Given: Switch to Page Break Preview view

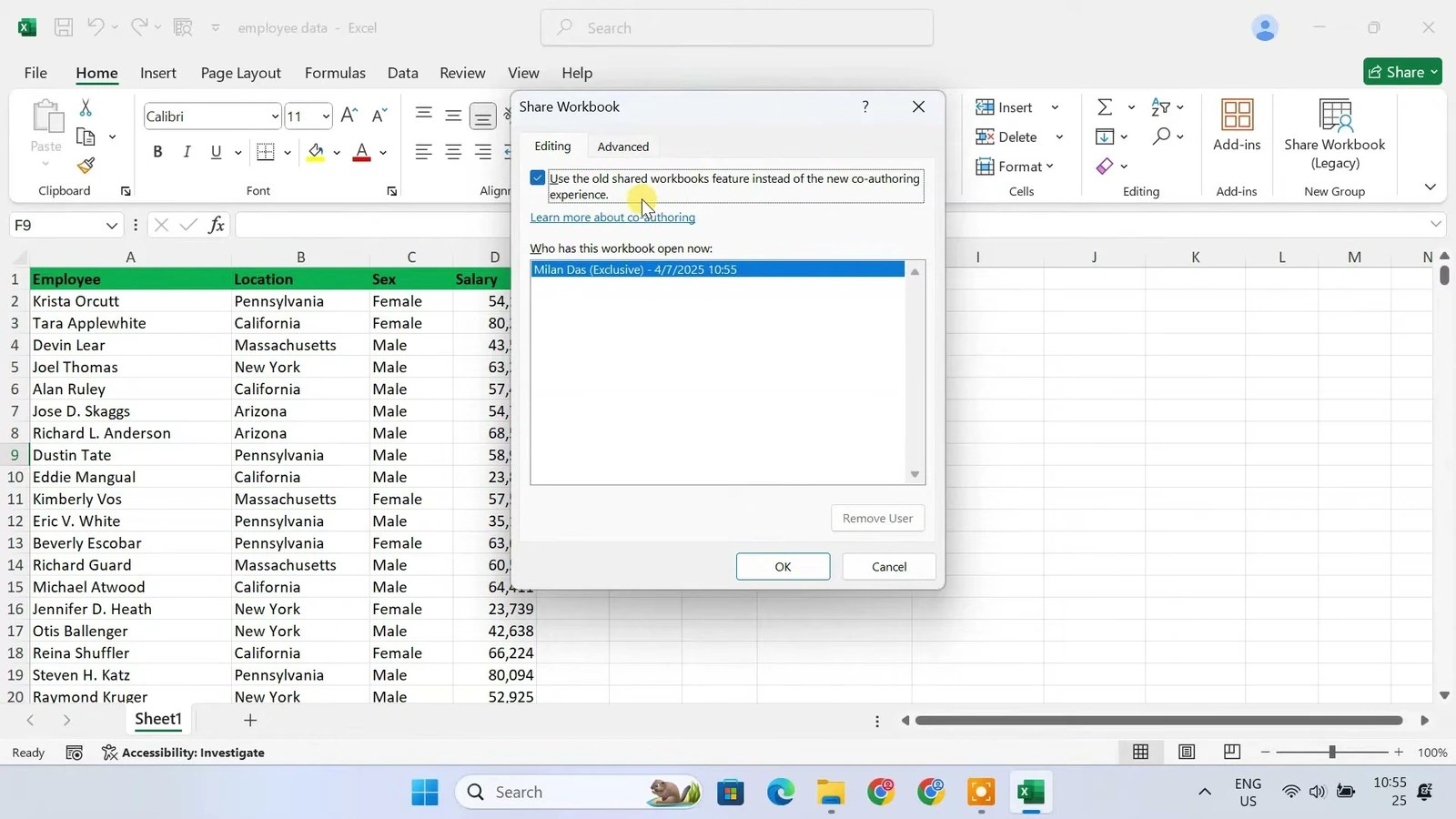Looking at the screenshot, I should (1231, 752).
